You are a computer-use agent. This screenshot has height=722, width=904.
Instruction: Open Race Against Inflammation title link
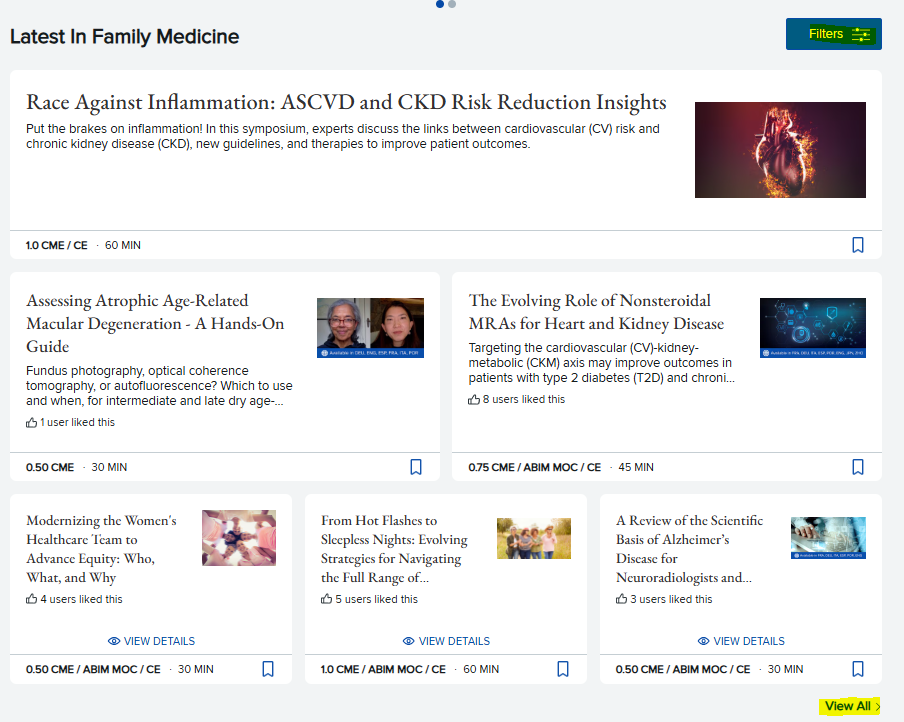point(346,102)
